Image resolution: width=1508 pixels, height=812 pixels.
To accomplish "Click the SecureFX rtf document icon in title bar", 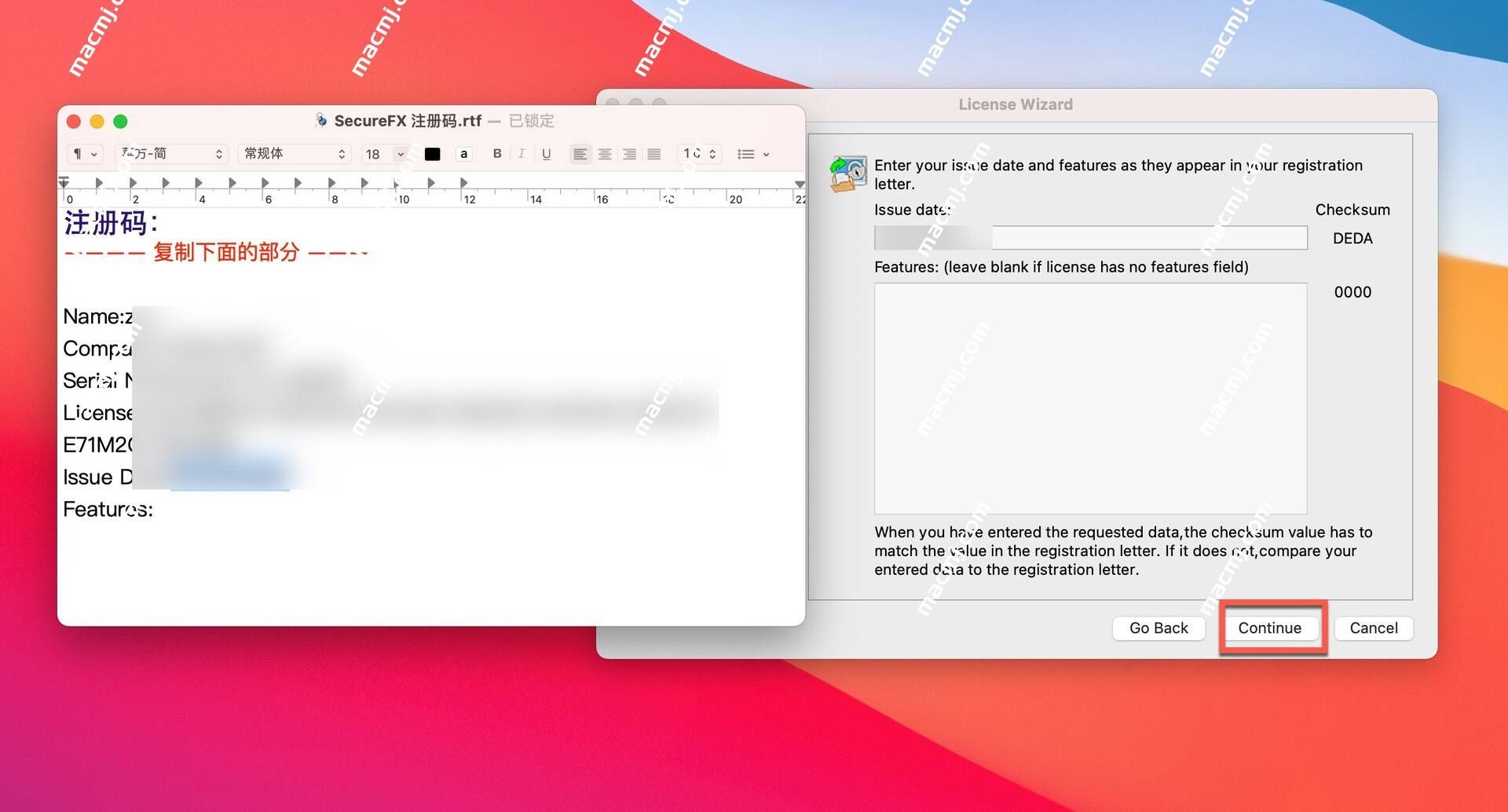I will click(321, 120).
